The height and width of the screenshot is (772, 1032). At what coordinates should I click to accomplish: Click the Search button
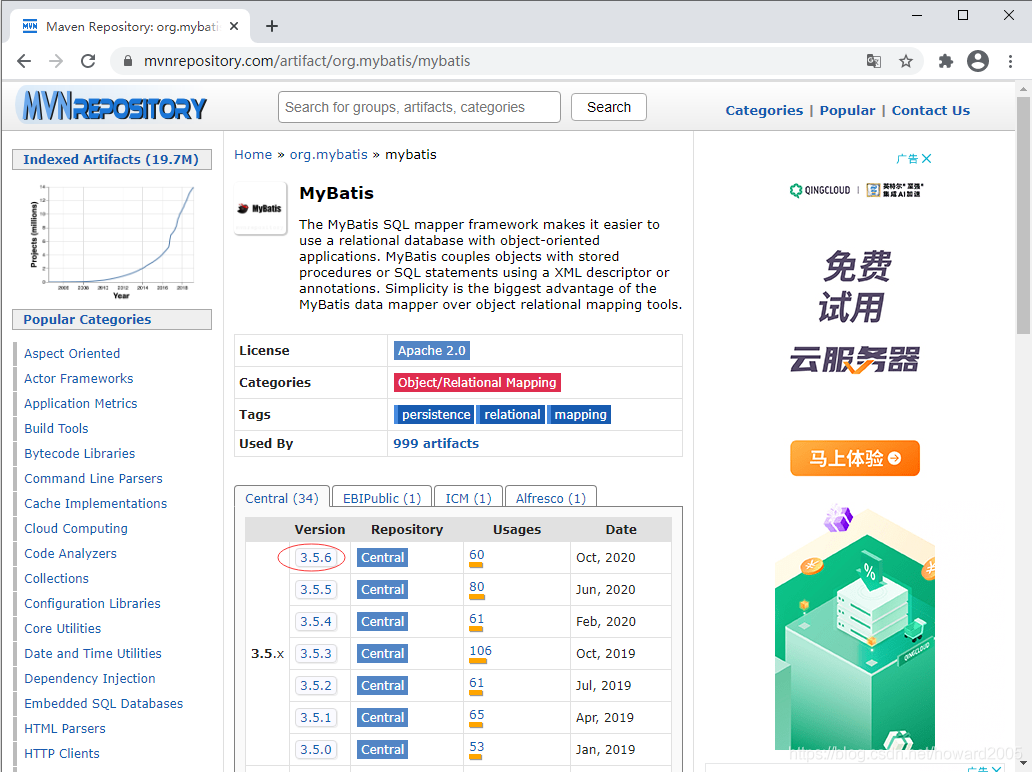(x=609, y=107)
